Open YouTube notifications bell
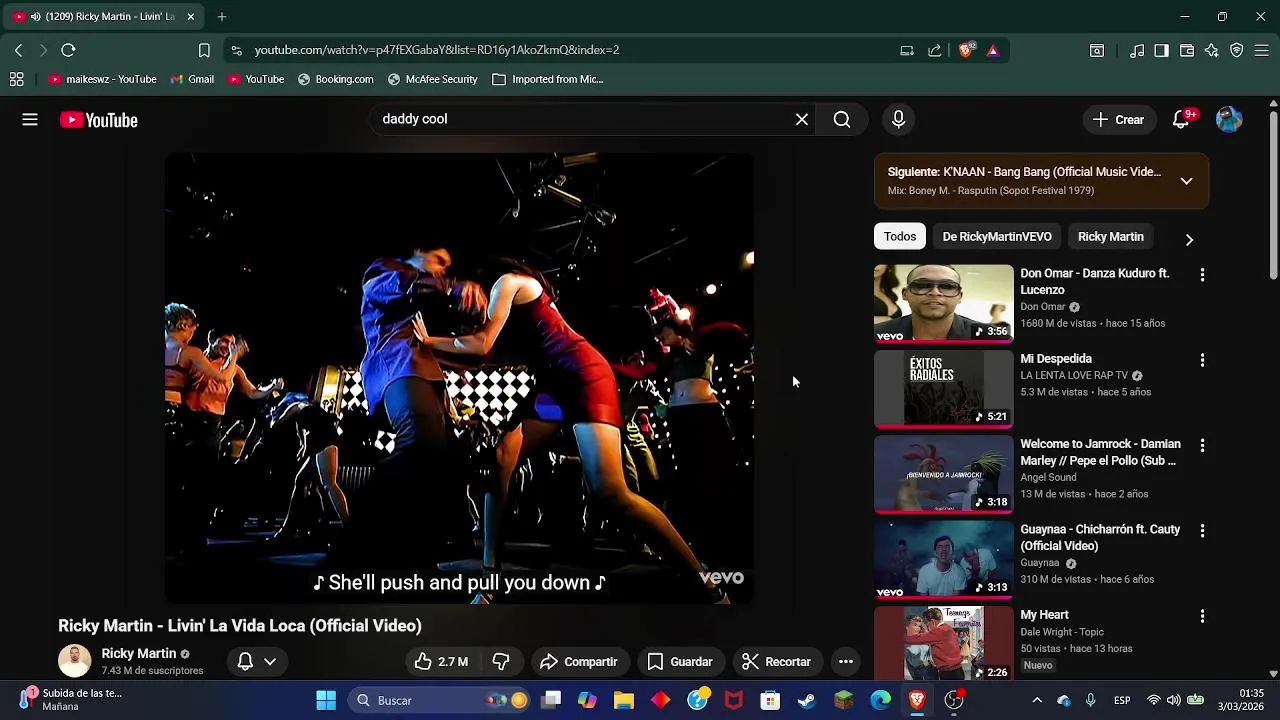 point(1182,119)
